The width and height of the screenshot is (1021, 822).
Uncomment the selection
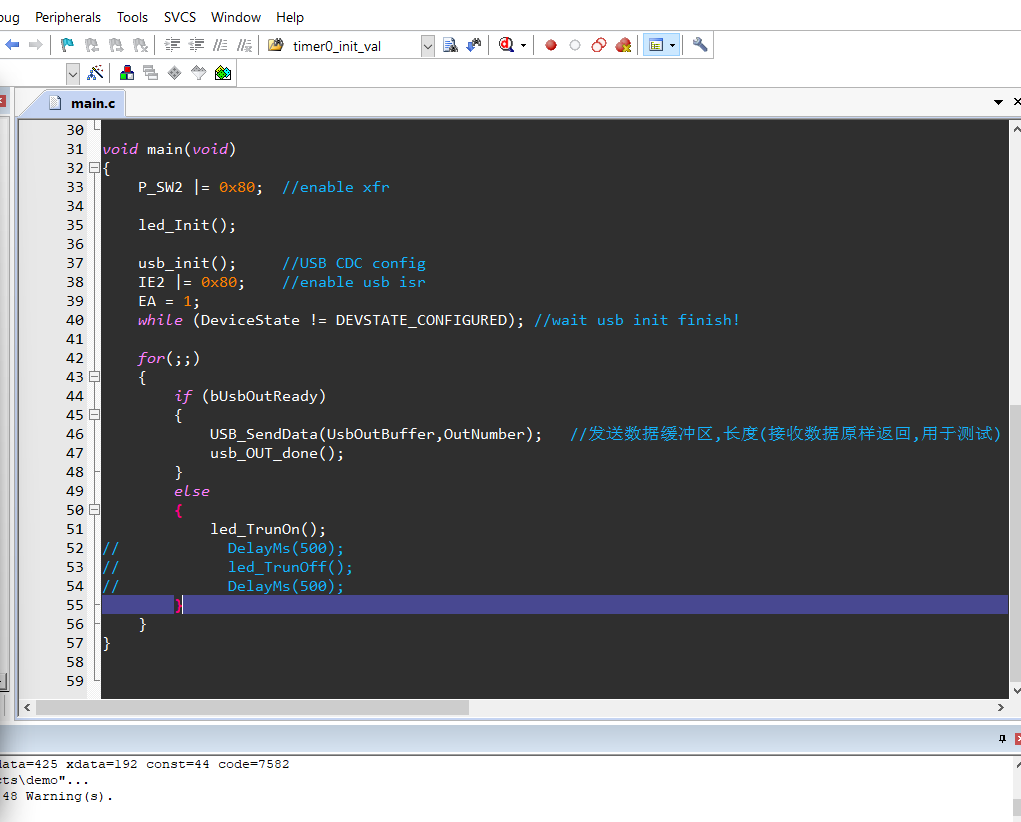pyautogui.click(x=245, y=45)
